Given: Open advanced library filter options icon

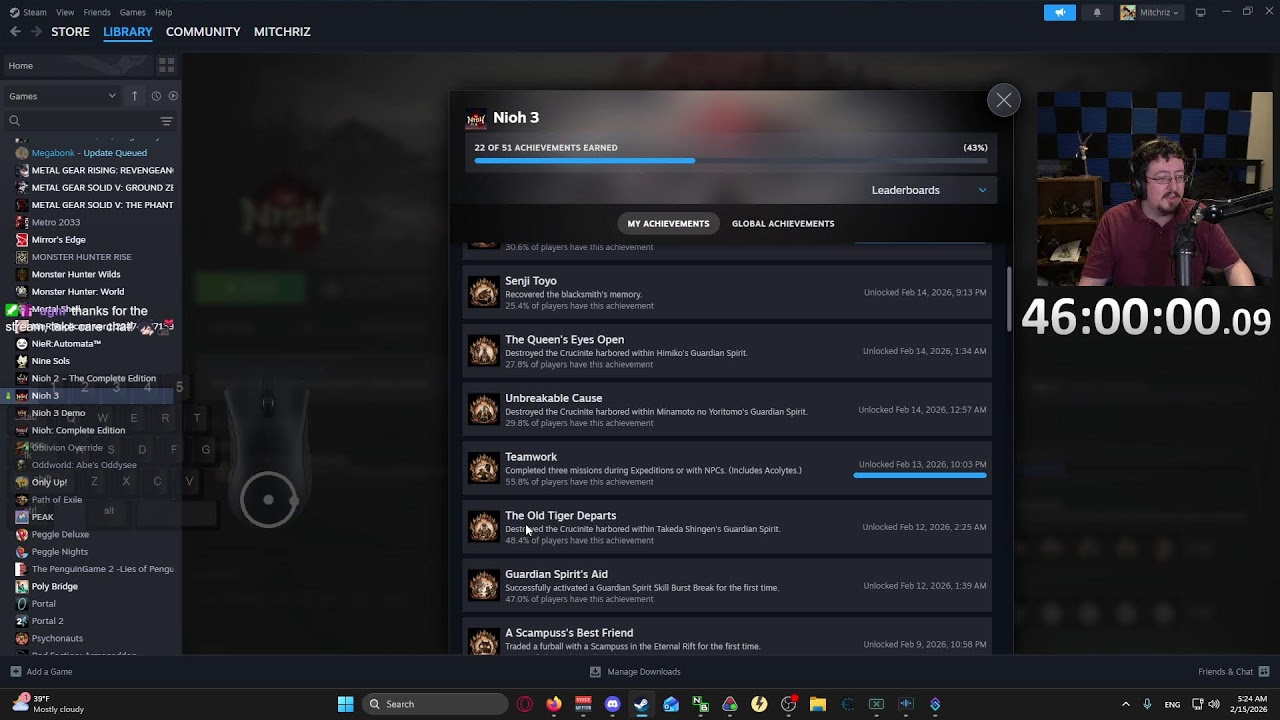Looking at the screenshot, I should pos(166,121).
